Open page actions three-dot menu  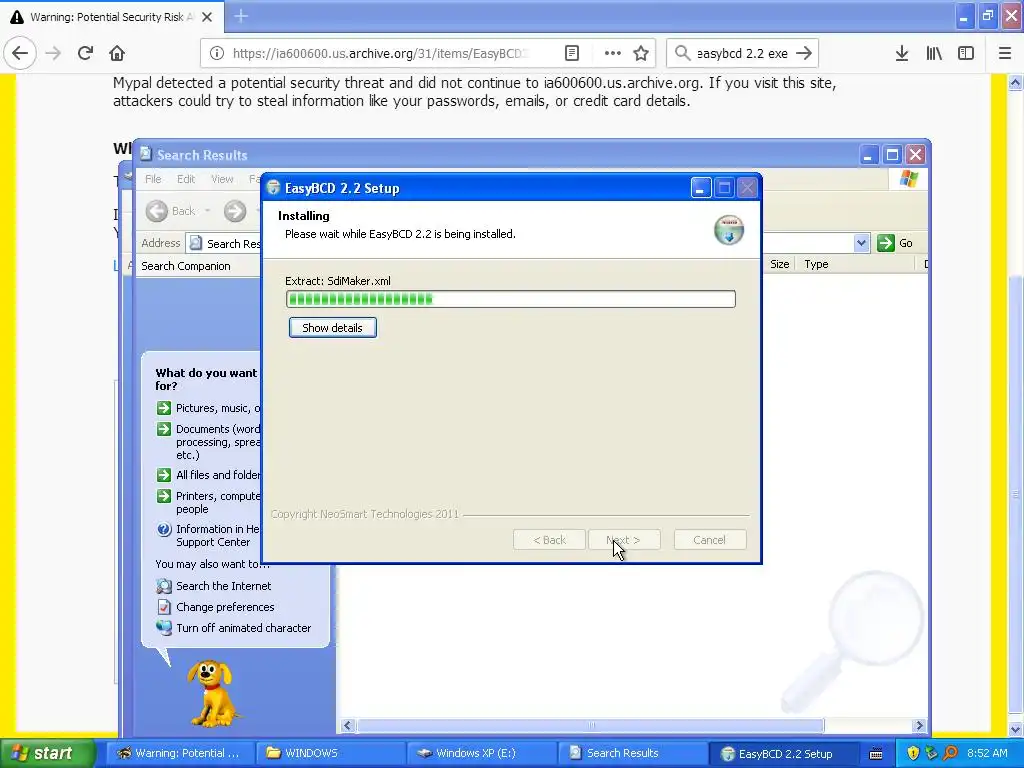coord(613,53)
